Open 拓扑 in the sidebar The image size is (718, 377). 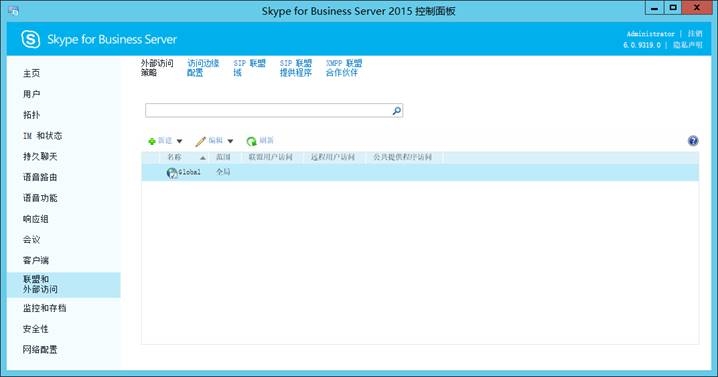(x=32, y=115)
